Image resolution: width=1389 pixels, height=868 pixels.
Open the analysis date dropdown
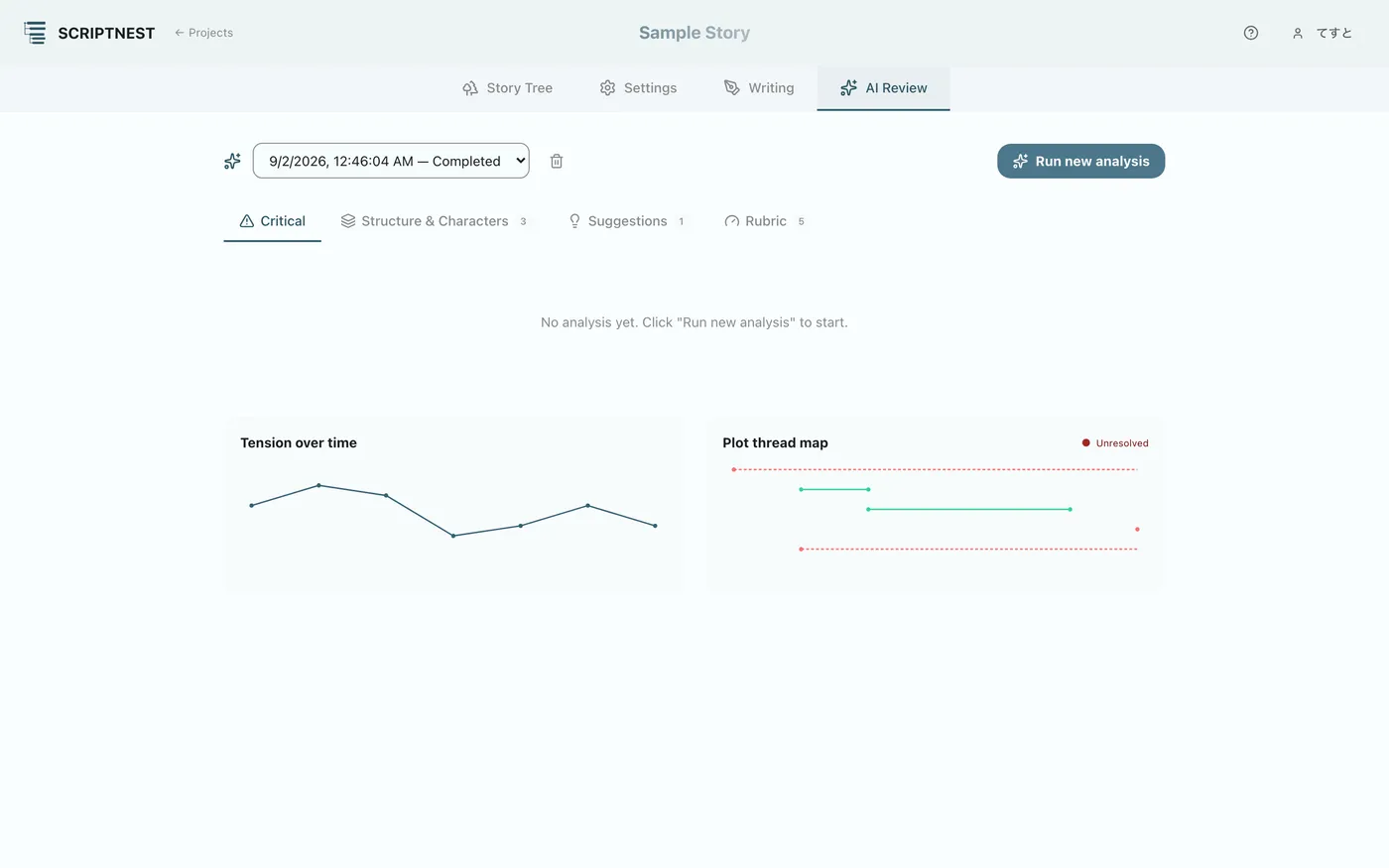[391, 161]
